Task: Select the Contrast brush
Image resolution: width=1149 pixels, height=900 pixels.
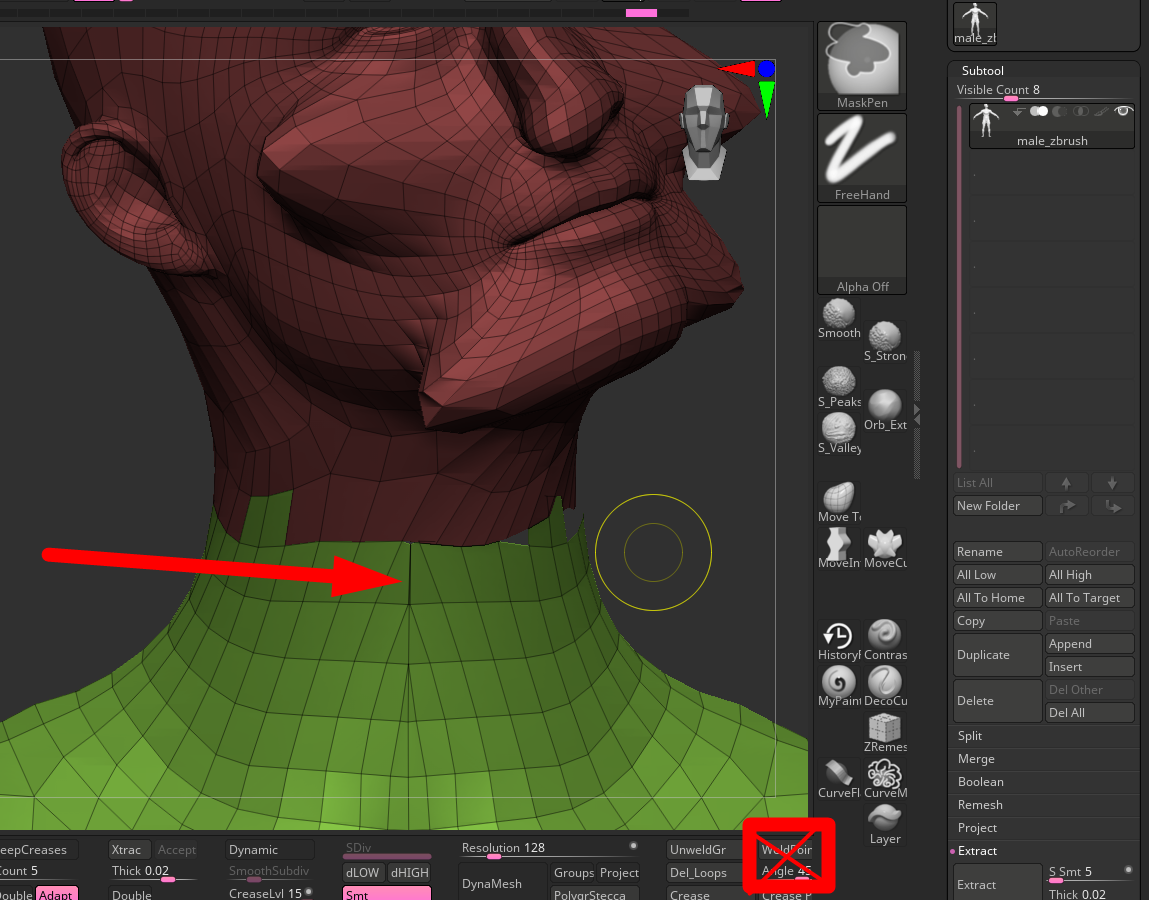Action: pyautogui.click(x=884, y=641)
